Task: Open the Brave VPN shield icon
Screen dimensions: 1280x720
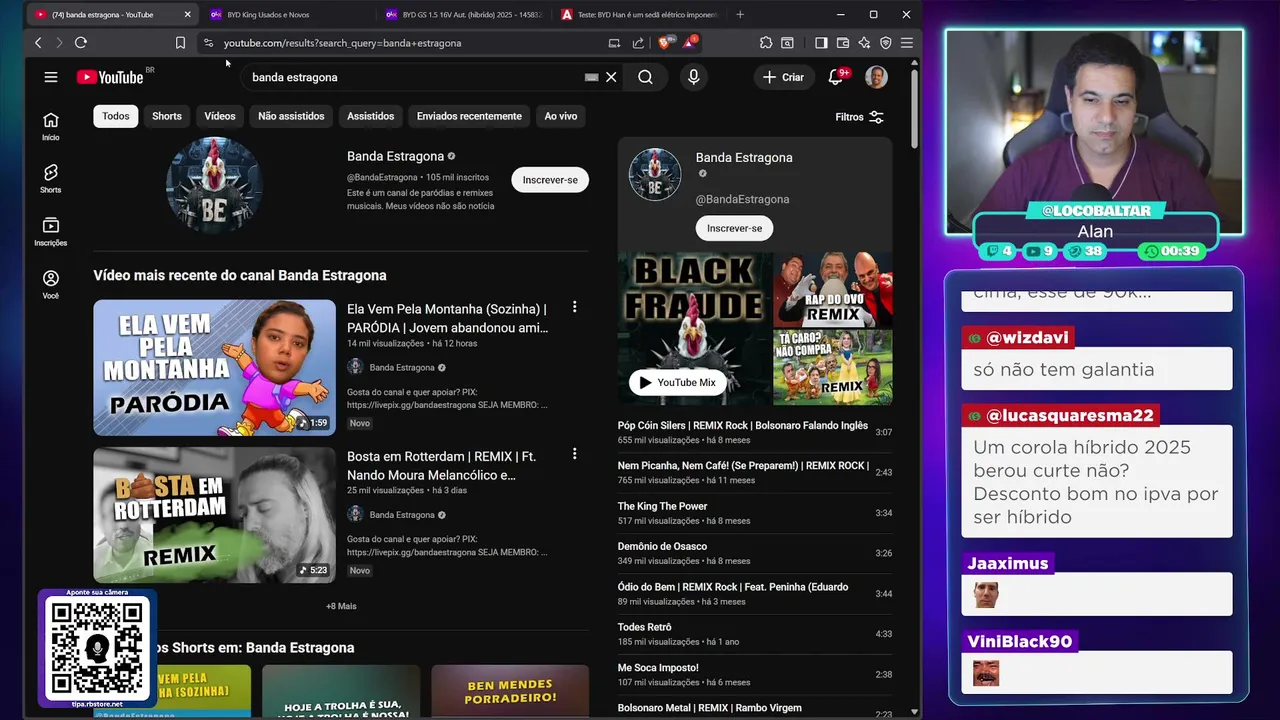Action: point(886,43)
